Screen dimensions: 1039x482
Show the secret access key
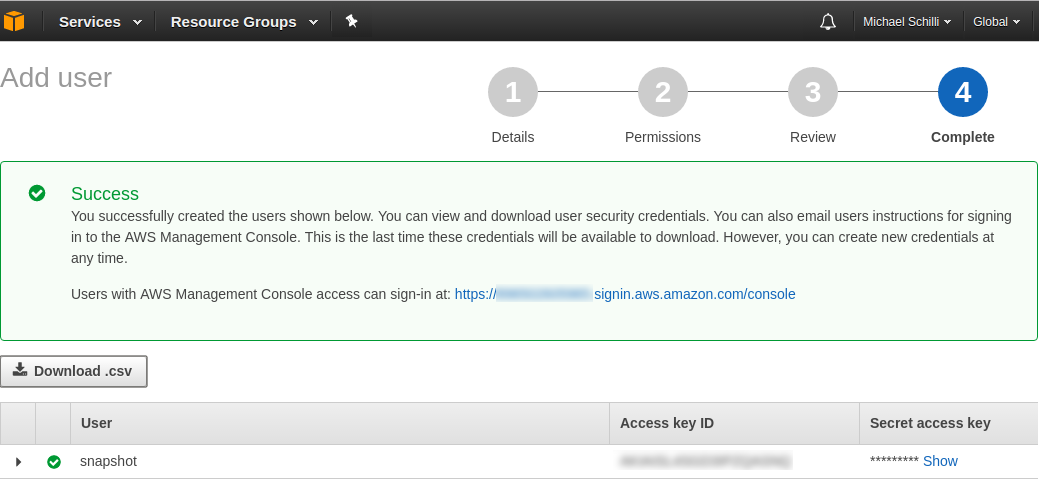pyautogui.click(x=940, y=461)
